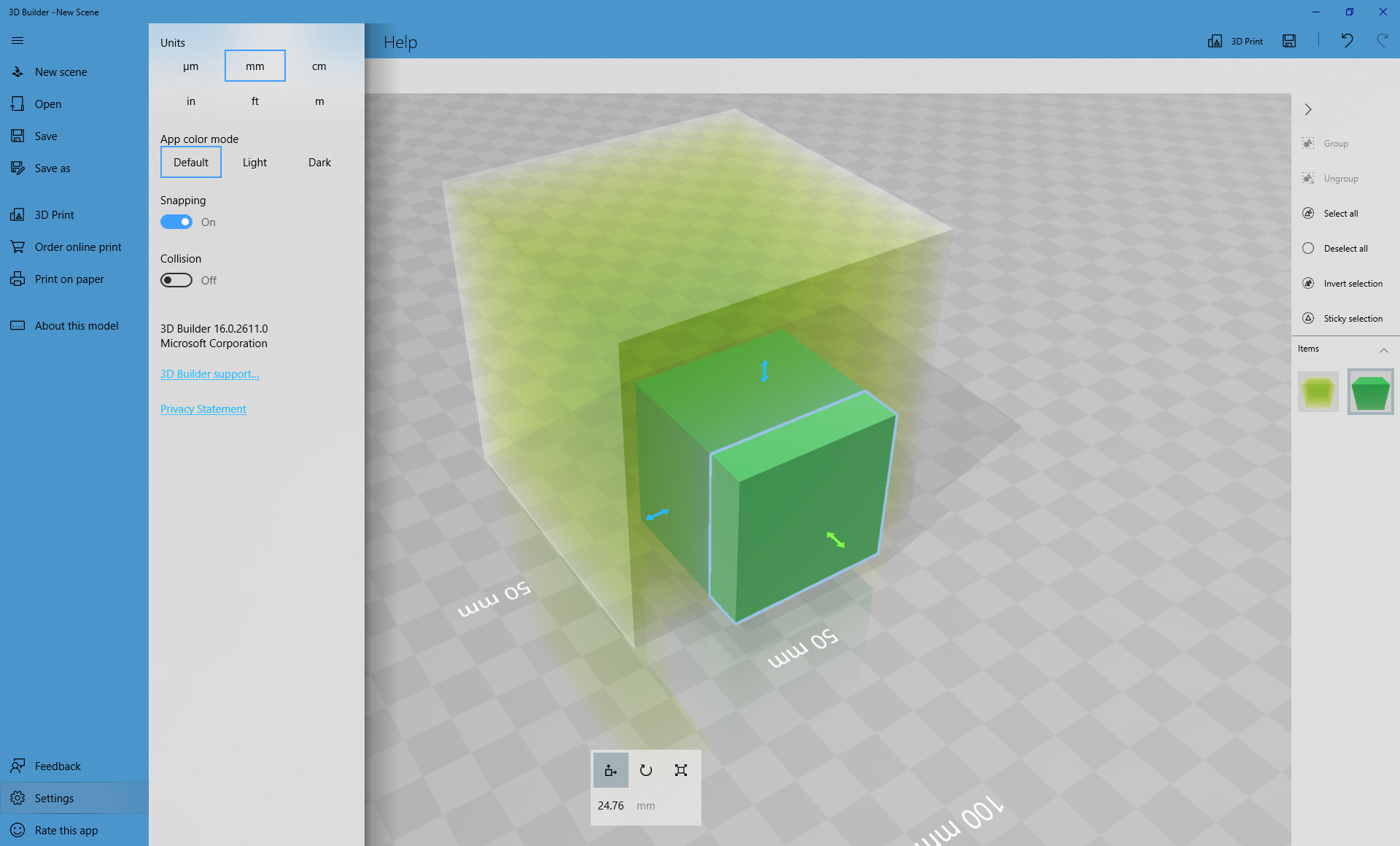Set app color mode to Dark
Viewport: 1400px width, 846px height.
(319, 162)
